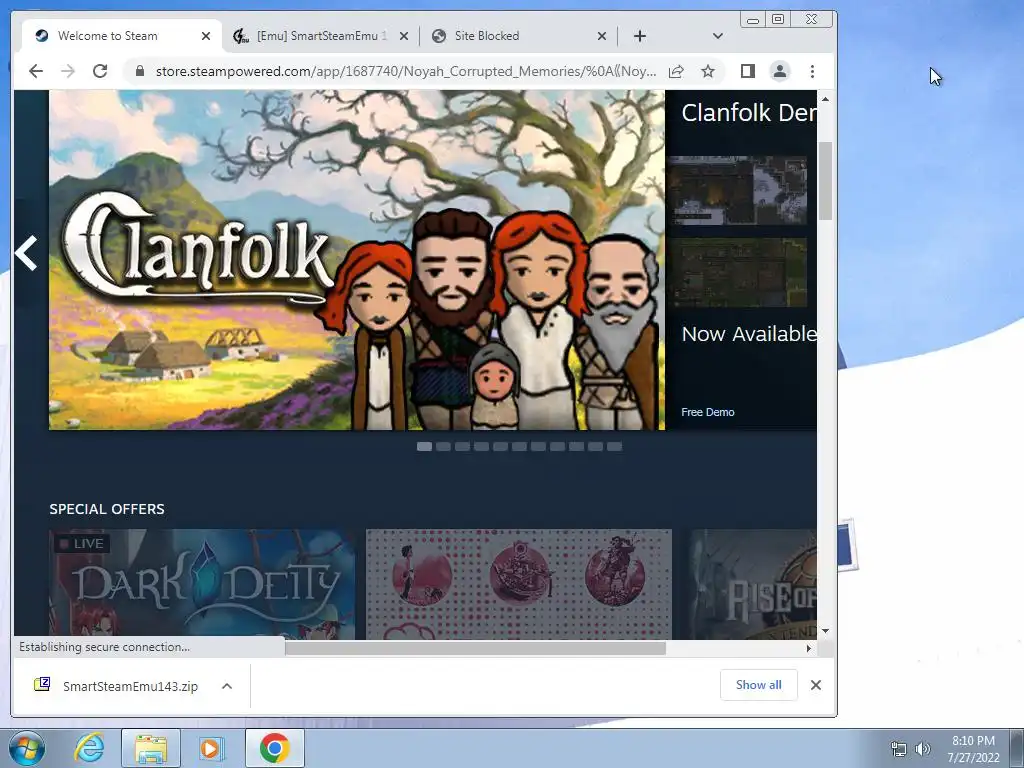
Task: Select first carousel page indicator
Action: point(424,447)
